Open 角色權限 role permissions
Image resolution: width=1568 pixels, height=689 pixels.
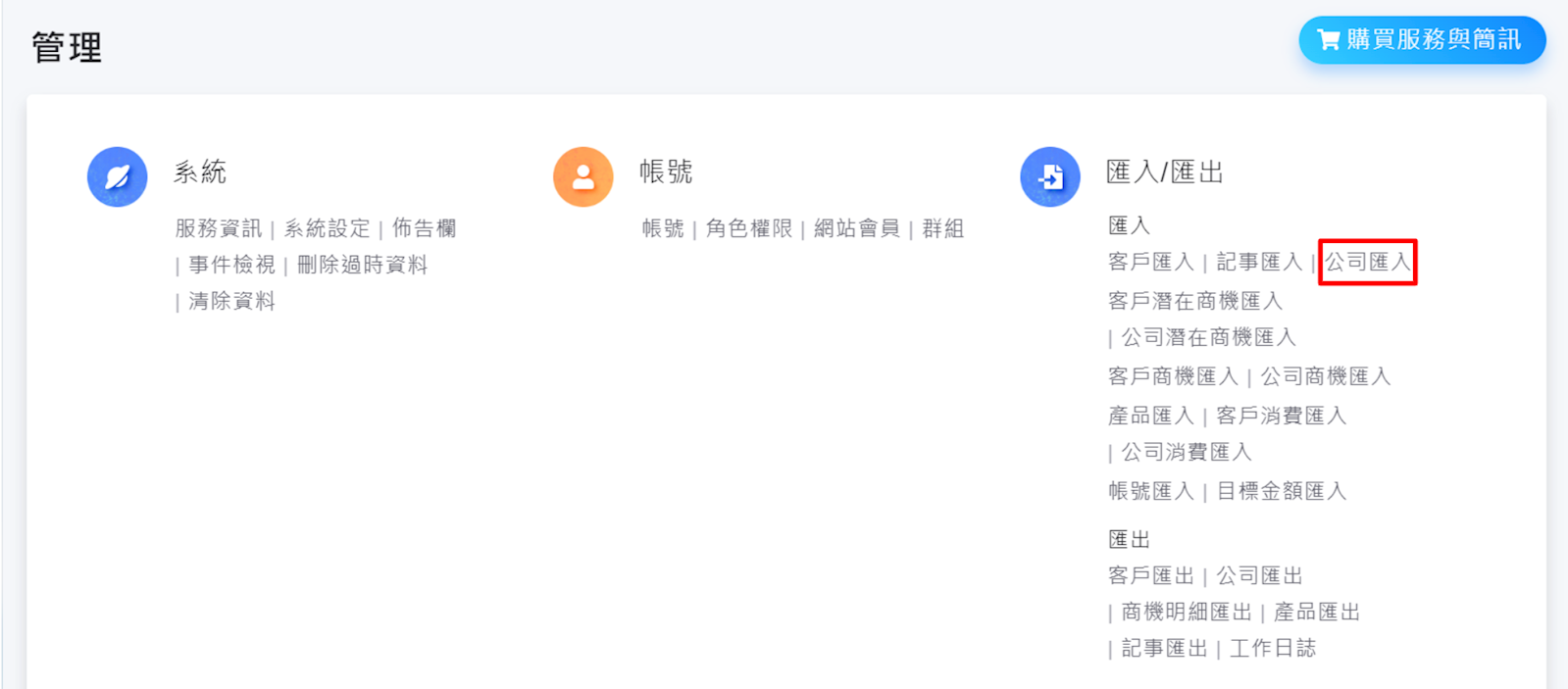point(749,228)
